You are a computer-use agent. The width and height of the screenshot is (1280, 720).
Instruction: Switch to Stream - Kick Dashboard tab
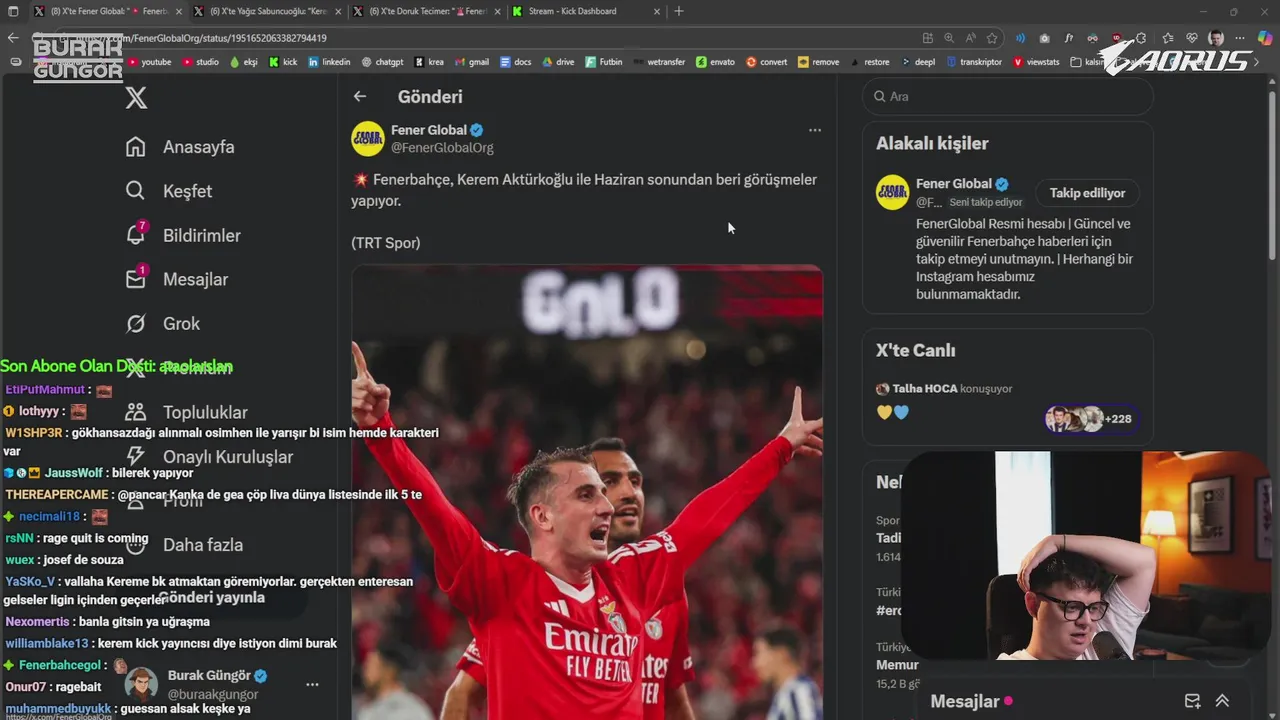[585, 11]
